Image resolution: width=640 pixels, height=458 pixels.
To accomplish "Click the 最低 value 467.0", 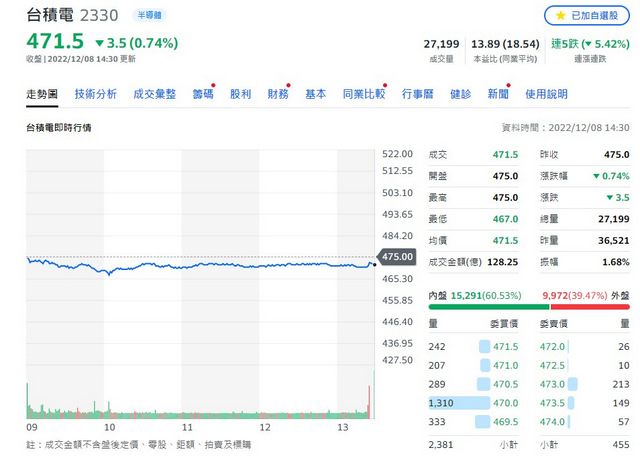I will pyautogui.click(x=505, y=219).
